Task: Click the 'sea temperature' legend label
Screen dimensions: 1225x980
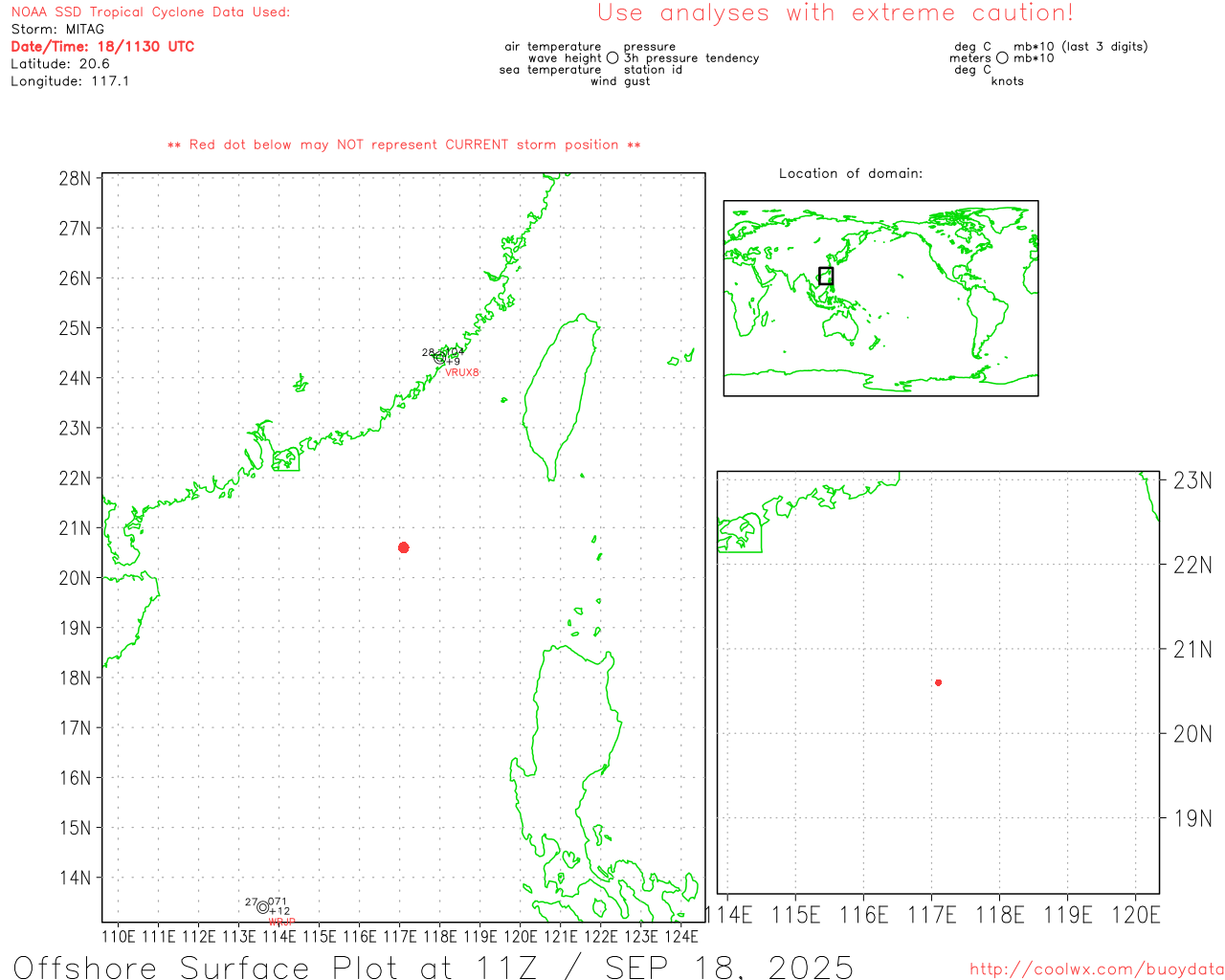Action: coord(550,70)
